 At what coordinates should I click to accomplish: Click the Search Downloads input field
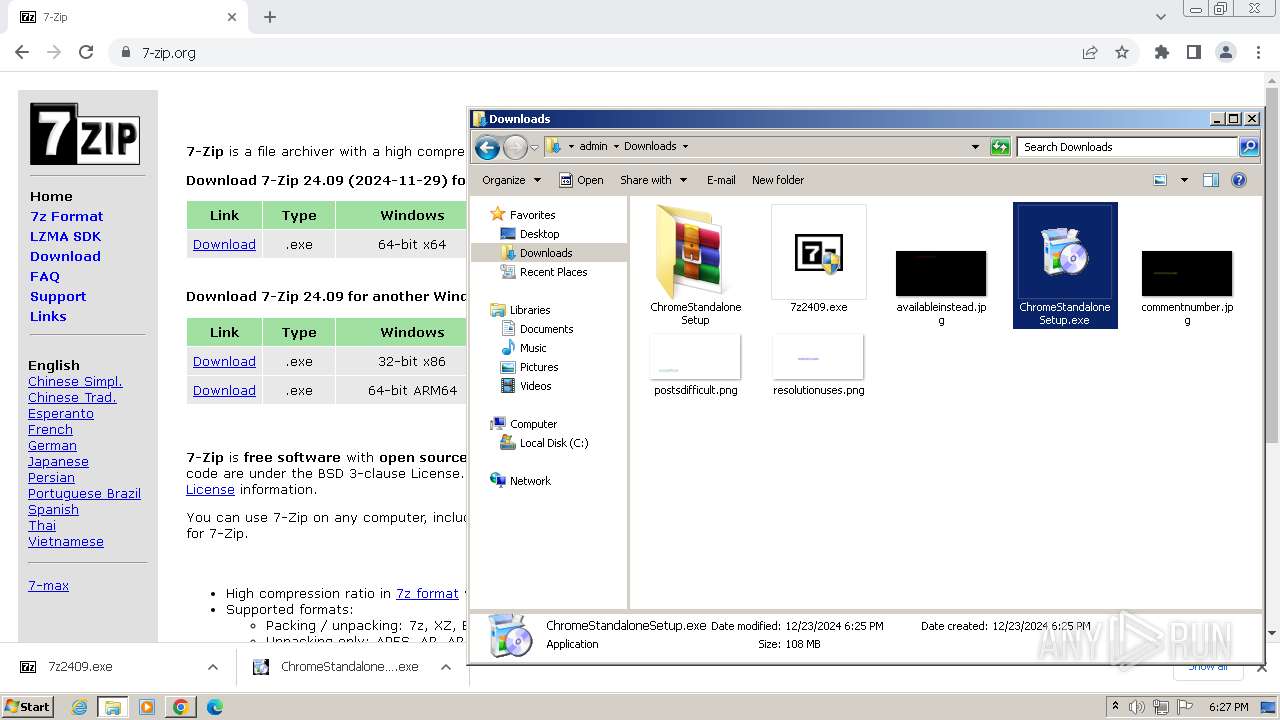(x=1128, y=147)
